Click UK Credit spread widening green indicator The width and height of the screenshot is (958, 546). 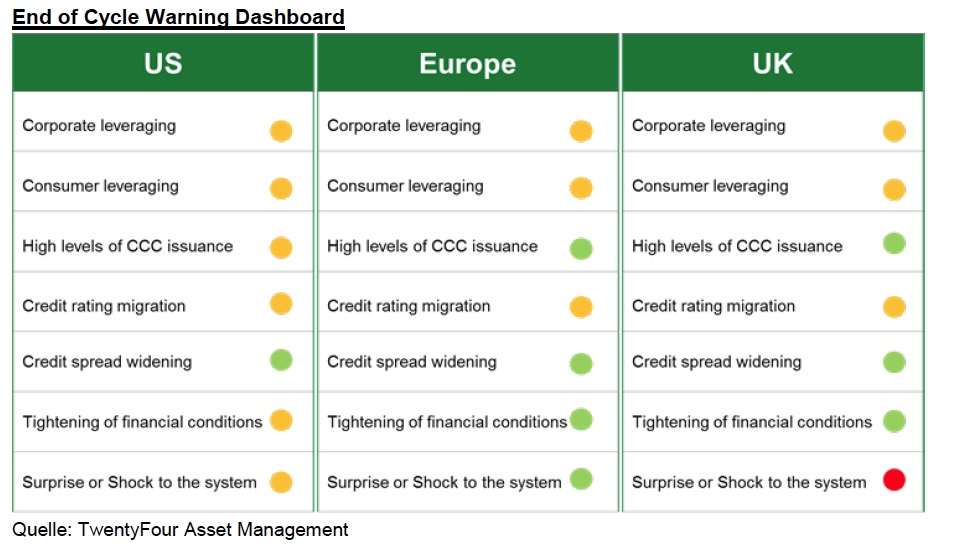click(894, 362)
